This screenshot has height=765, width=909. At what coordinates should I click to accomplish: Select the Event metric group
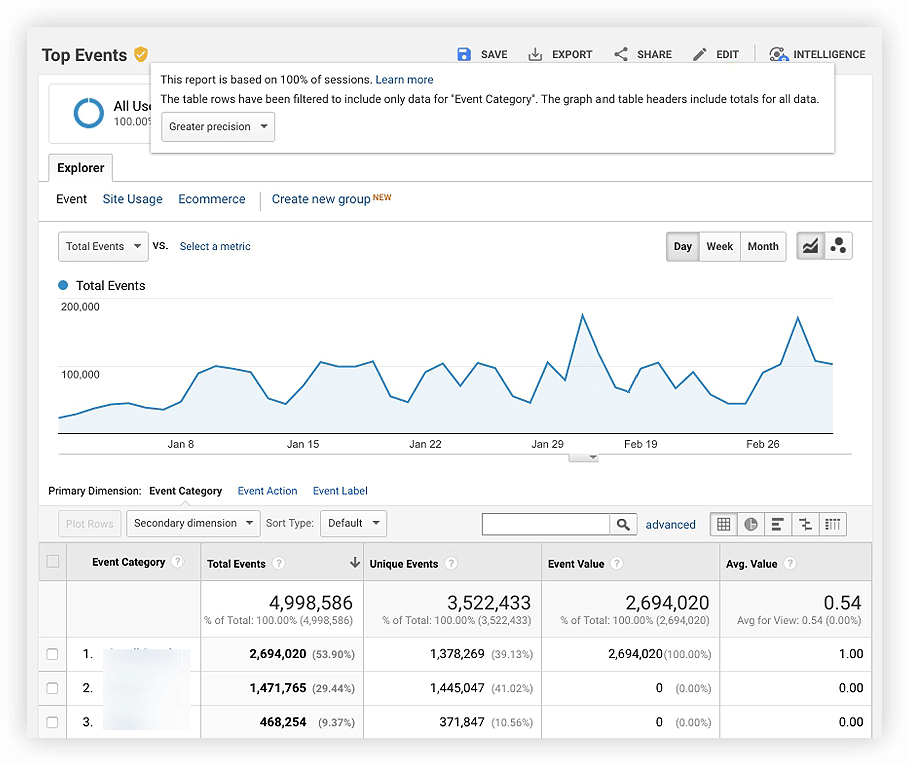tap(71, 199)
